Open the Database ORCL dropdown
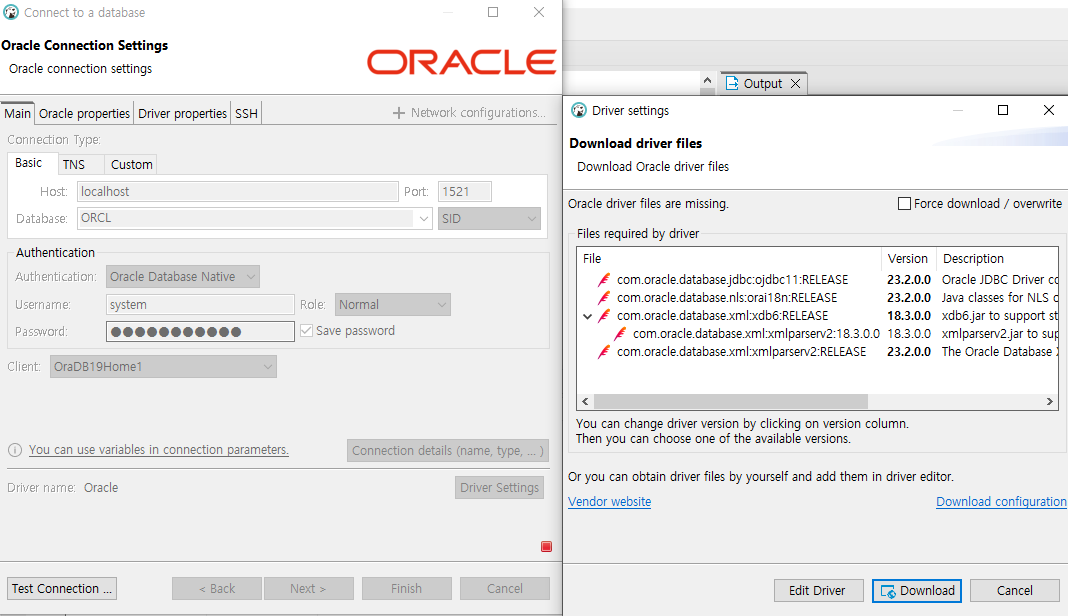The width and height of the screenshot is (1068, 616). 424,219
